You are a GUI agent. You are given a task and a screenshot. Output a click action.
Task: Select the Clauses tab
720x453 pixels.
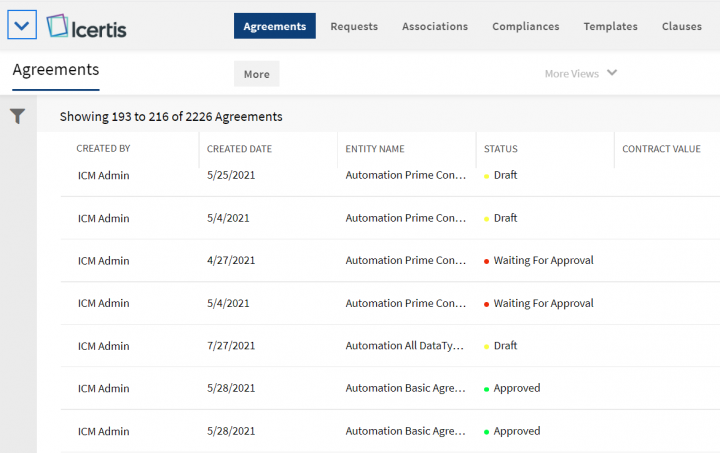(681, 26)
